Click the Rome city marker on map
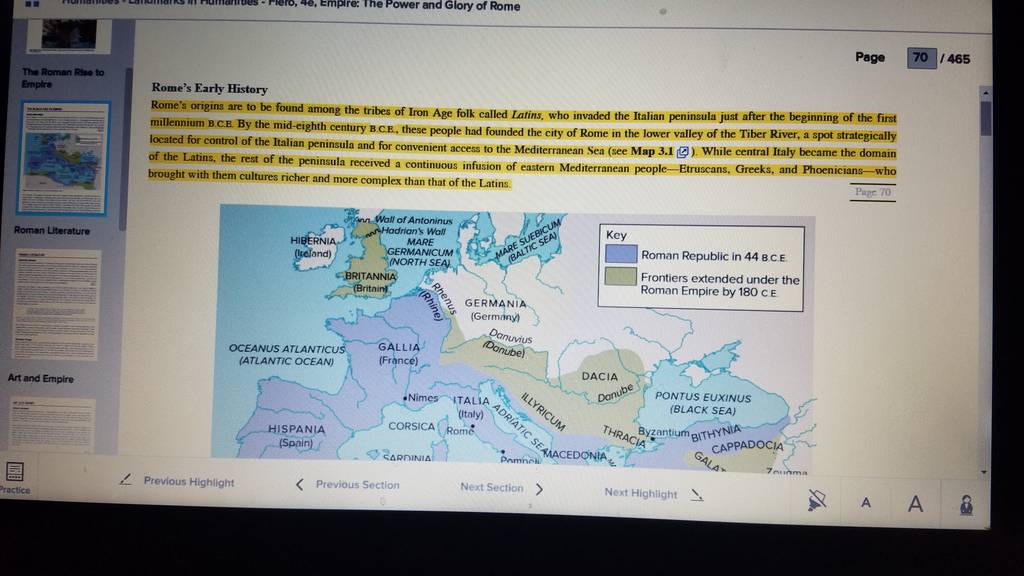Screen dimensions: 1024x576 click(x=472, y=426)
